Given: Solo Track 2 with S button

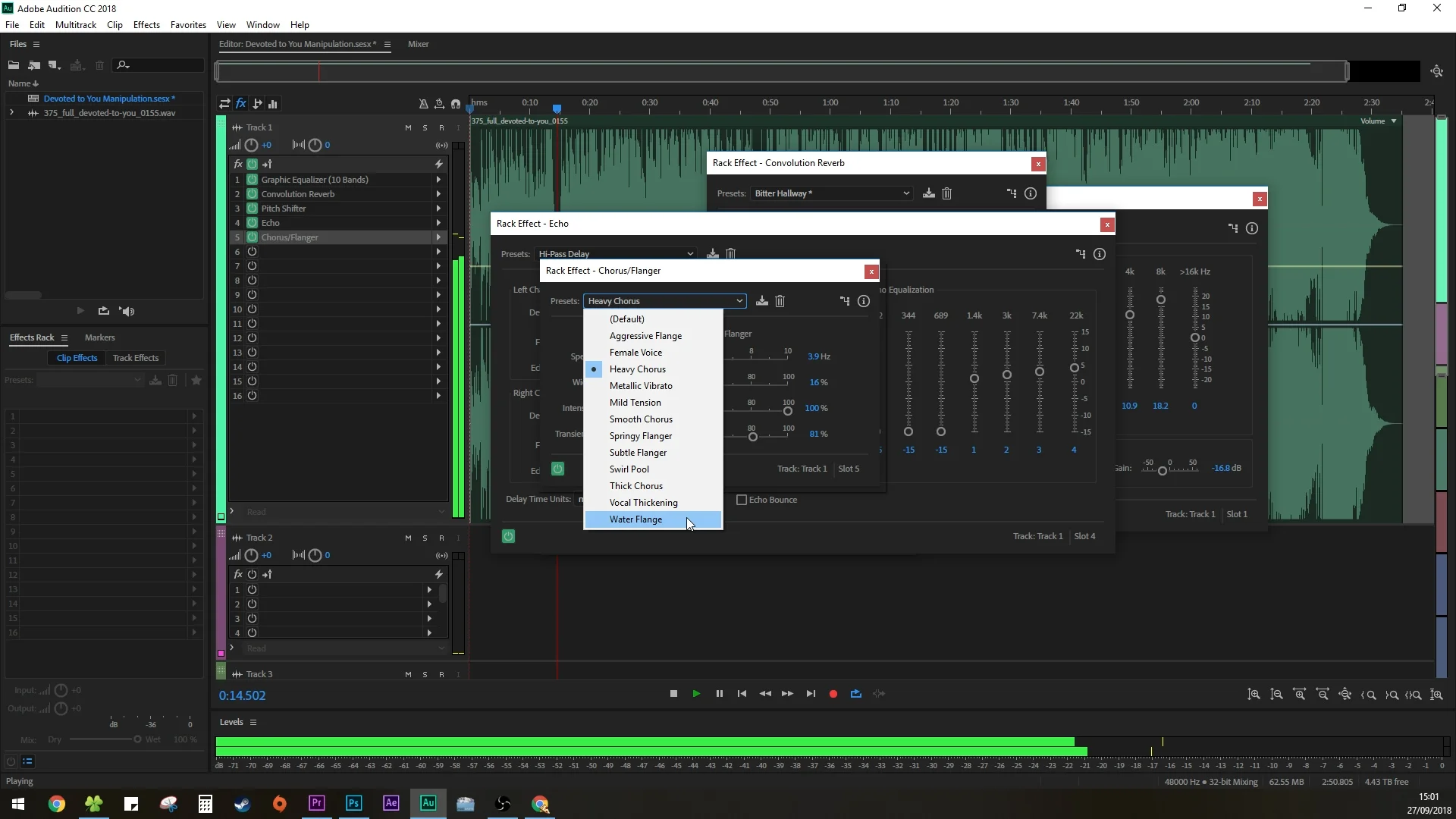Looking at the screenshot, I should 425,538.
